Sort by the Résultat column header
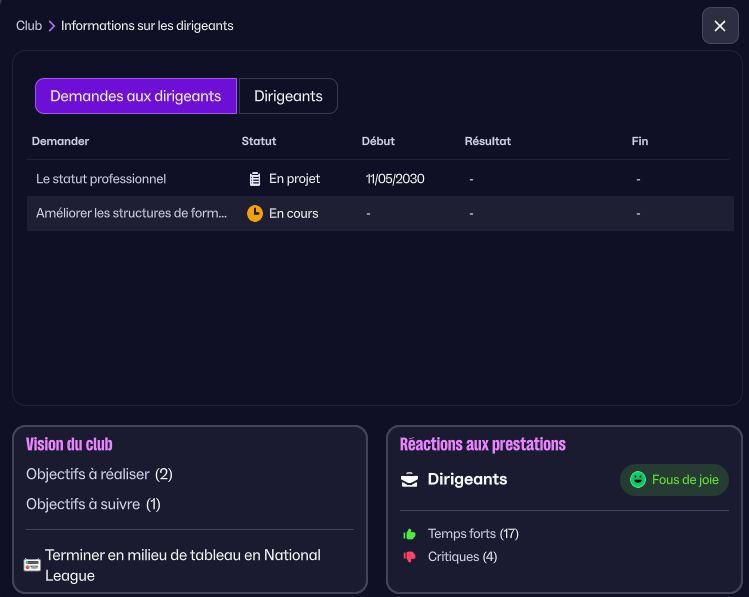Image resolution: width=749 pixels, height=597 pixels. coord(488,141)
